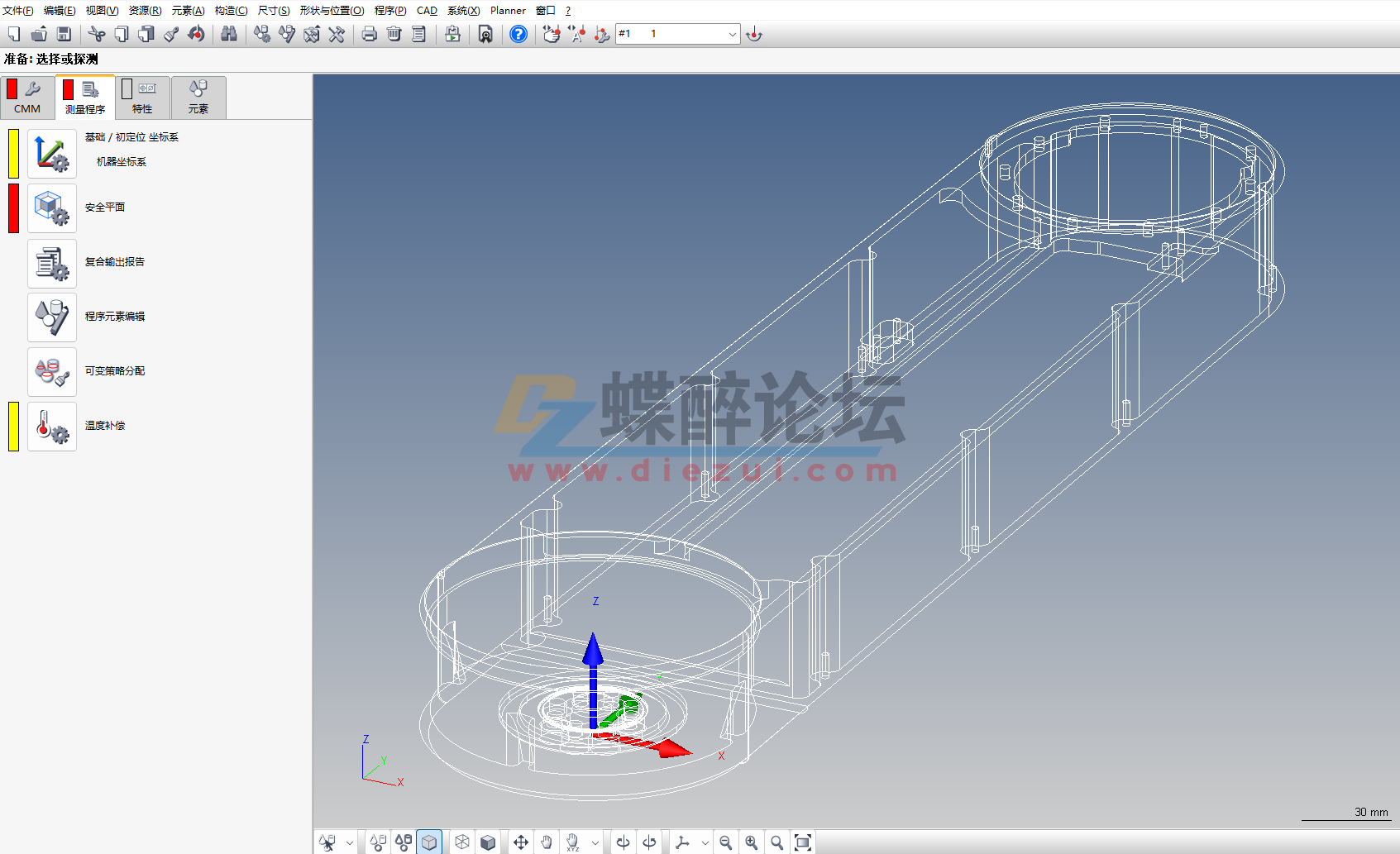Open 程序元素编辑 from the sidebar
Viewport: 1400px width, 854px height.
coord(113,316)
